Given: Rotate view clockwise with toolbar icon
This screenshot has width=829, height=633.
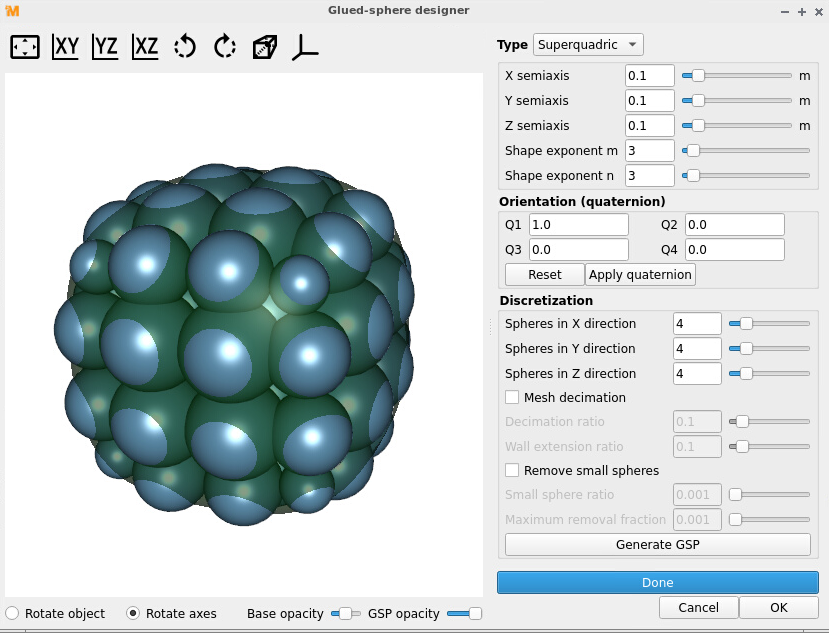Looking at the screenshot, I should click(x=223, y=46).
